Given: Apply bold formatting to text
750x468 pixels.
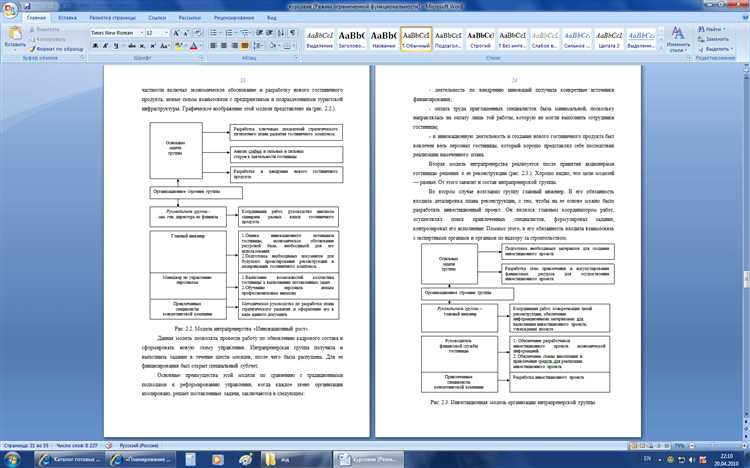Looking at the screenshot, I should pyautogui.click(x=92, y=46).
